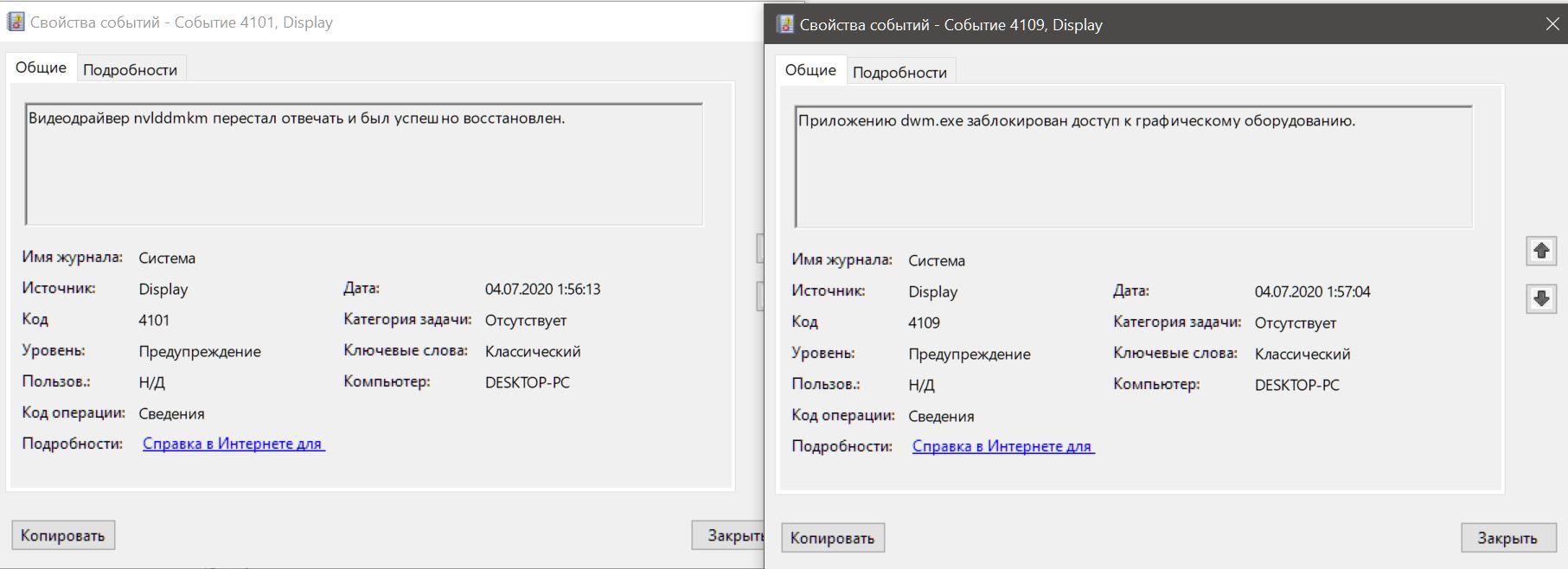Select Общие tab in Event 4109 window
Viewport: 1568px width, 569px height.
pyautogui.click(x=810, y=70)
